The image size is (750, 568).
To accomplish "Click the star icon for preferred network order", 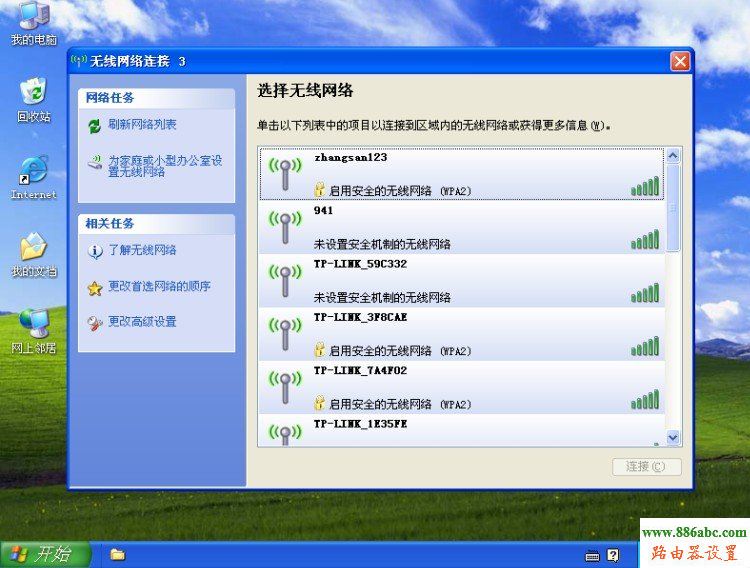I will click(x=95, y=288).
